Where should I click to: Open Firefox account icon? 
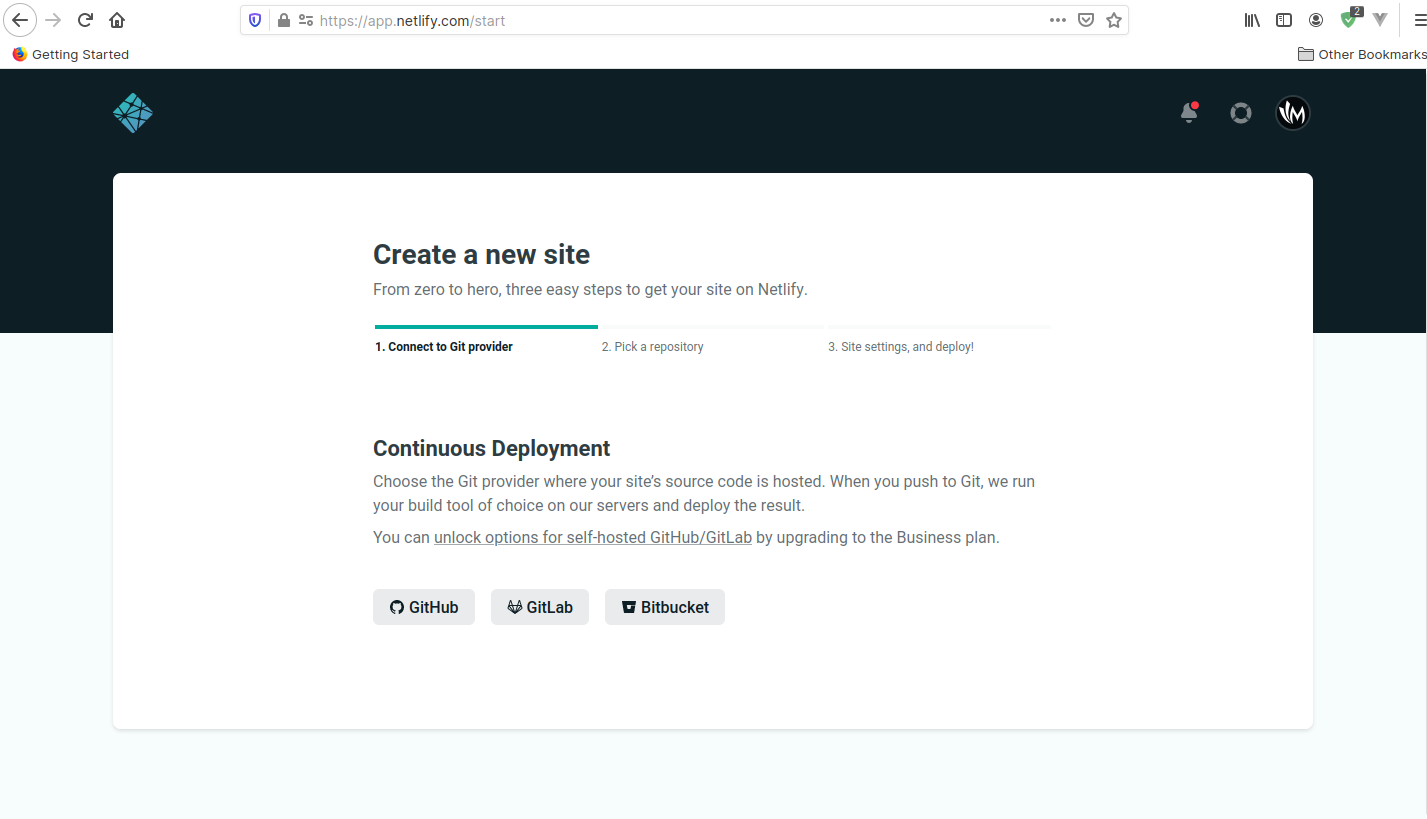tap(1316, 20)
